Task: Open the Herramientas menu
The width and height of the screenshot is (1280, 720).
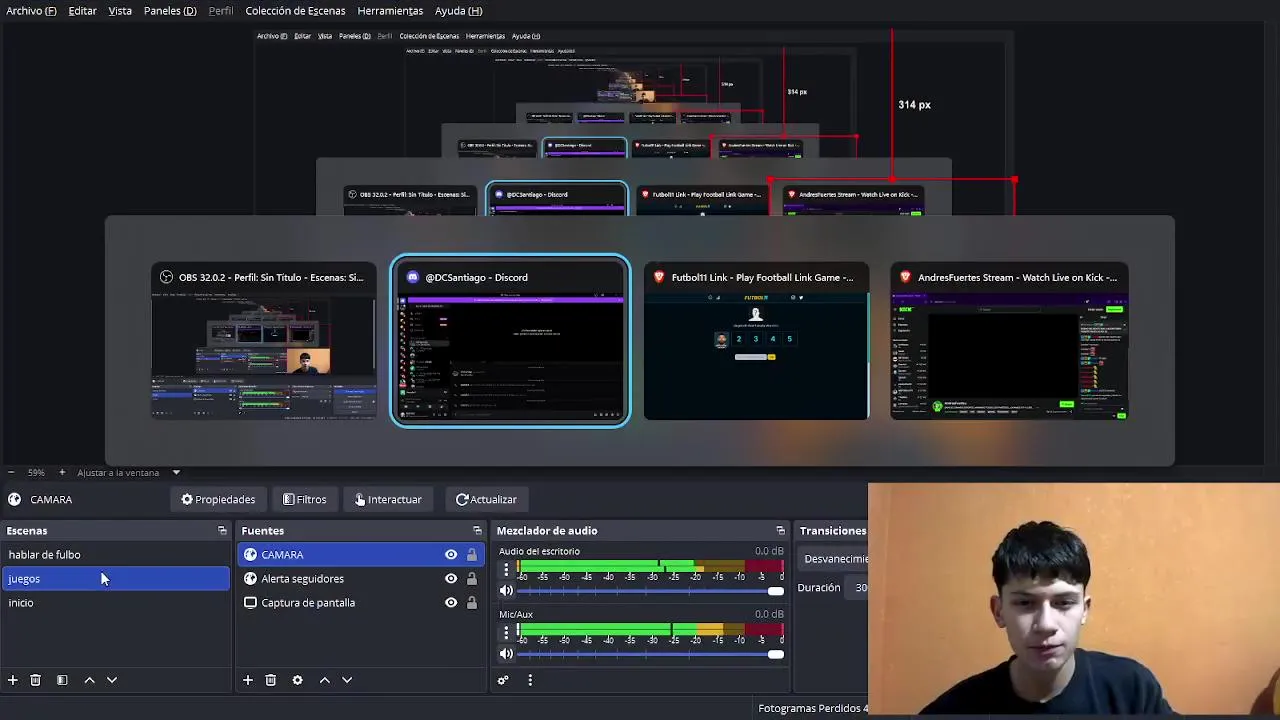Action: (x=390, y=11)
